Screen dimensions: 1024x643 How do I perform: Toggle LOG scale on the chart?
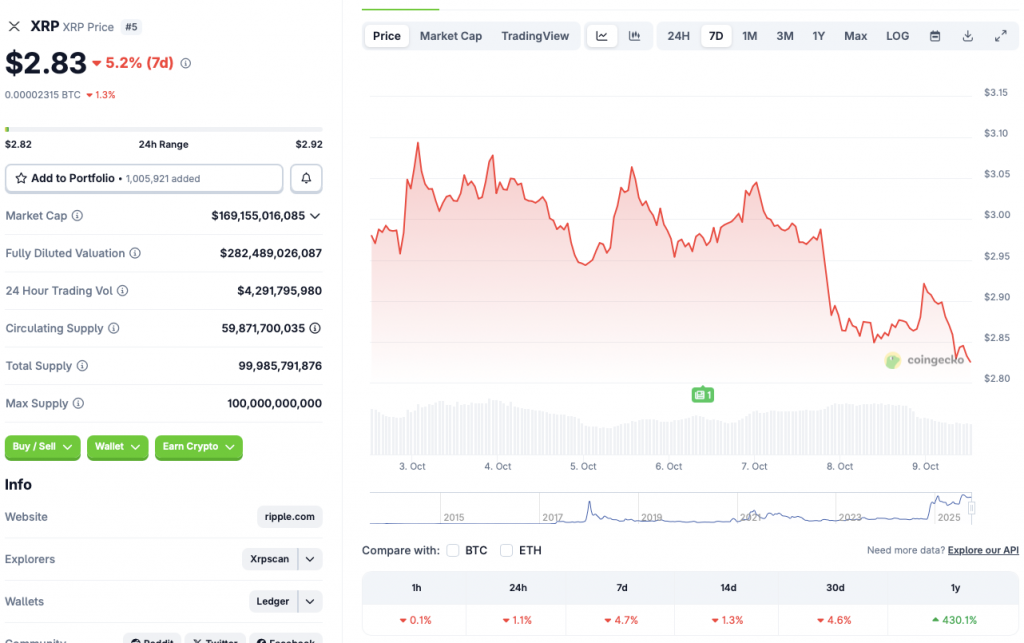coord(896,35)
